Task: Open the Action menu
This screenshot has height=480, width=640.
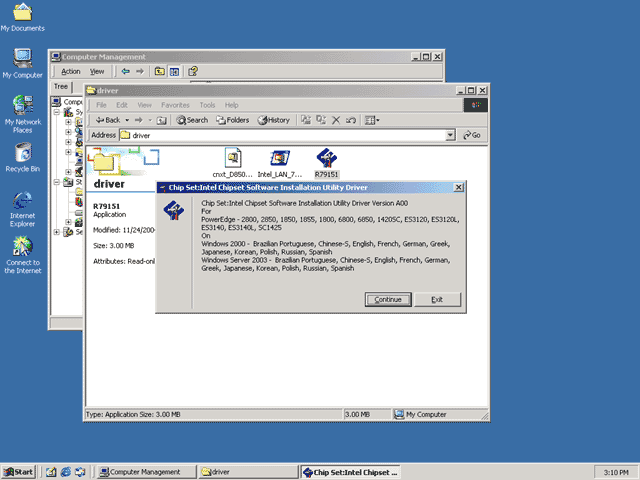Action: coord(71,71)
